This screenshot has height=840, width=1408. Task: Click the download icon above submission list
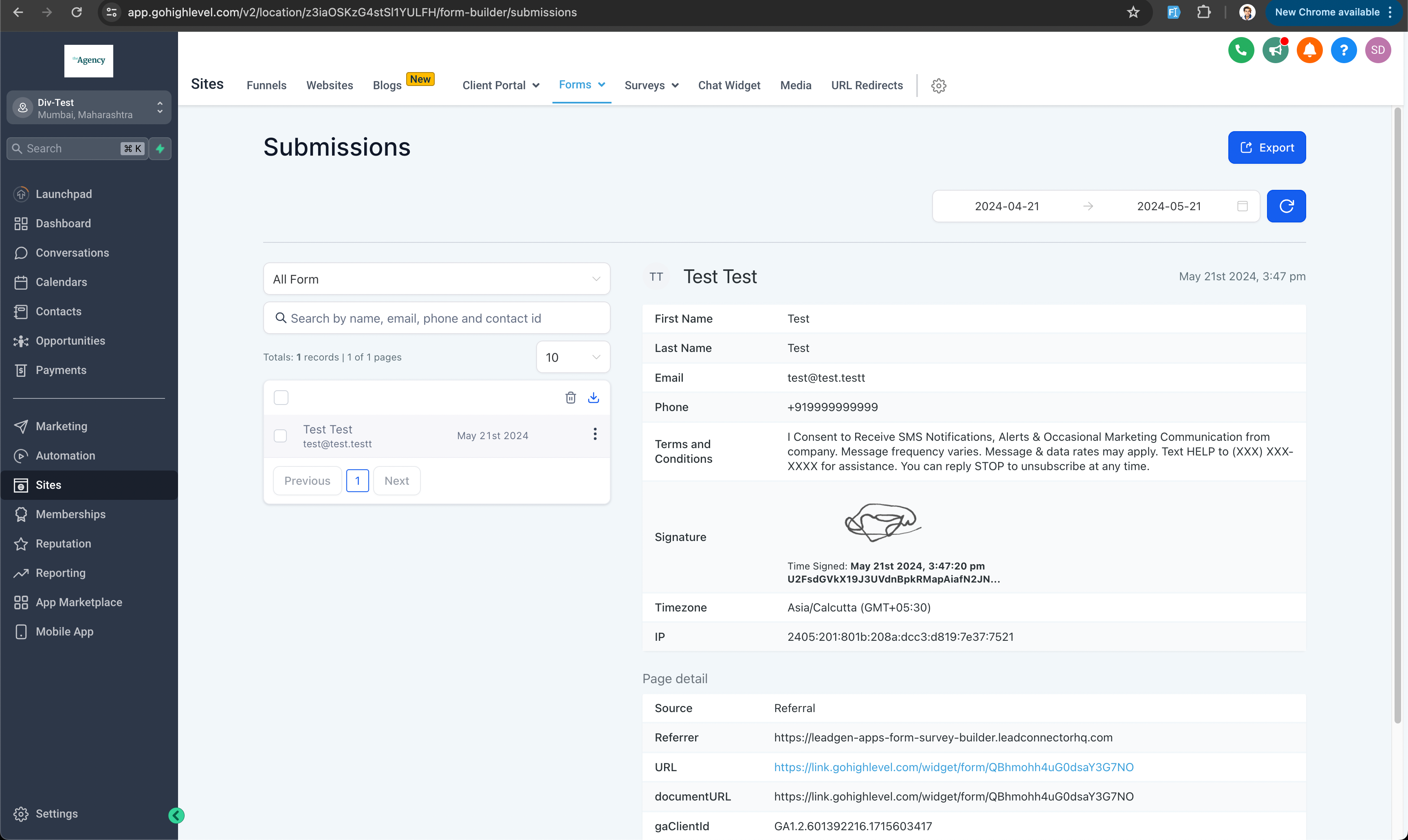593,397
